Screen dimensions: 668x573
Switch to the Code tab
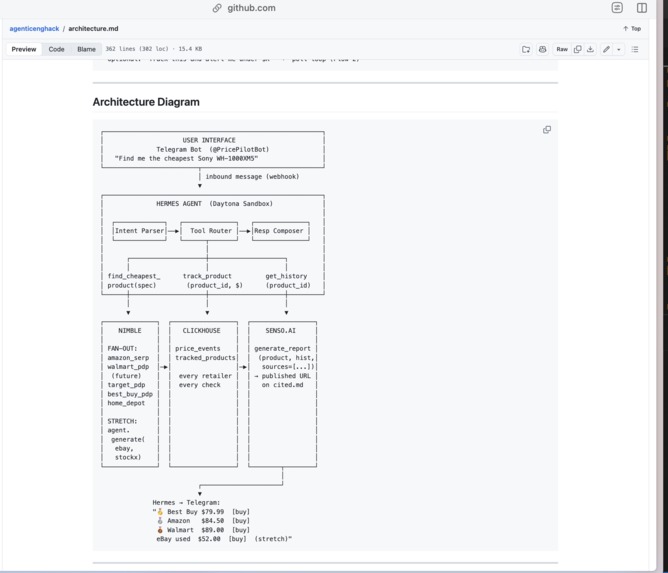tap(56, 49)
